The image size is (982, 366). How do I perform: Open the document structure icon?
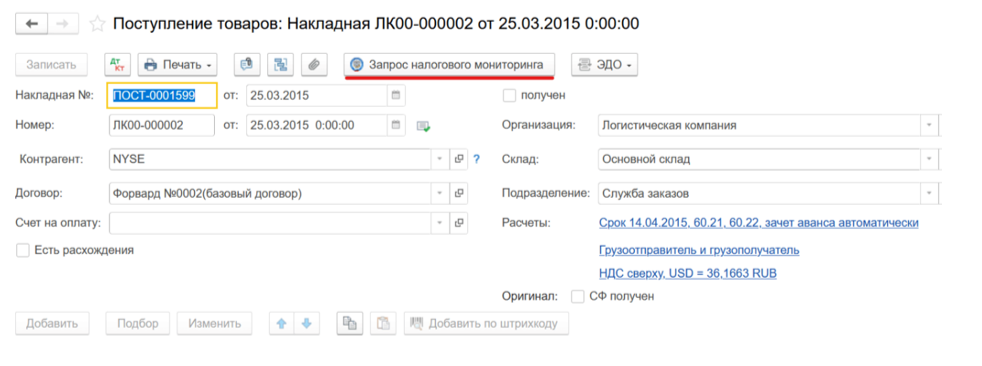pos(281,64)
